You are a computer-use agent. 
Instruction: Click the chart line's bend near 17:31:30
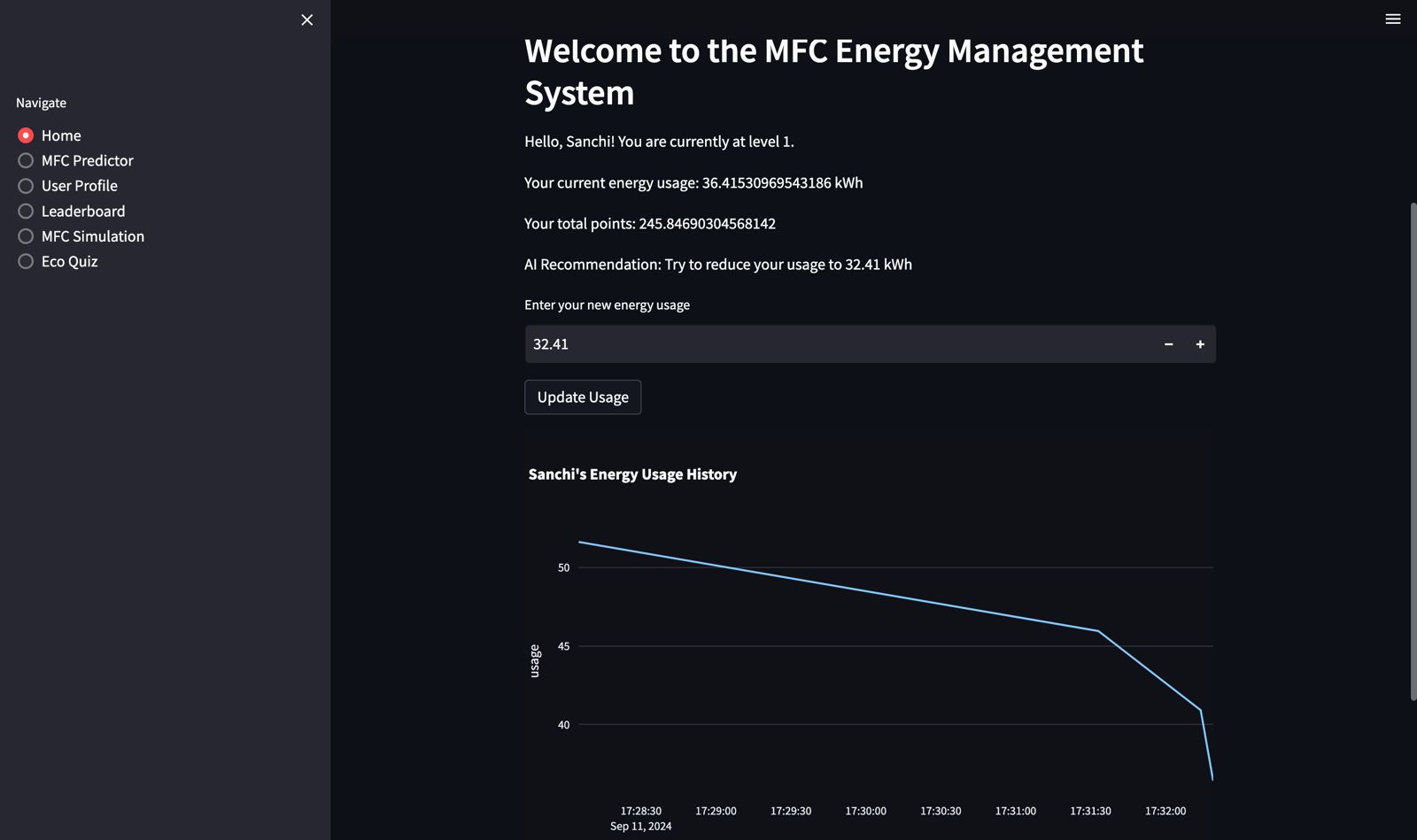[1098, 631]
